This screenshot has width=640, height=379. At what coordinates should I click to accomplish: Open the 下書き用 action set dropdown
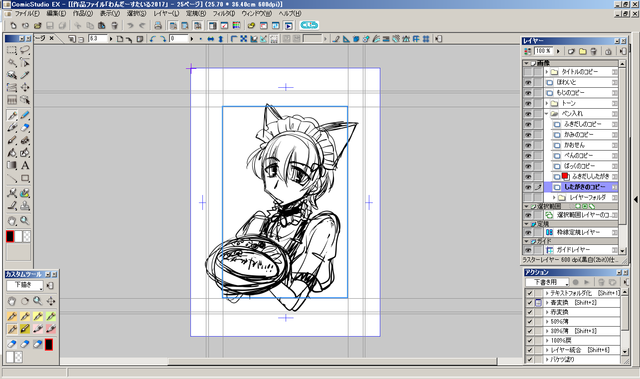point(547,282)
